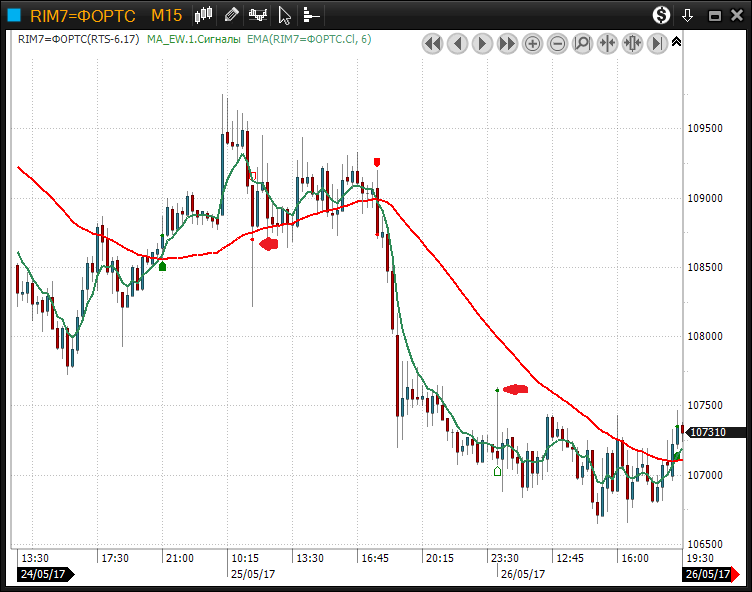The image size is (752, 592).
Task: Select the MA_EW.1.Сигналы indicator label
Action: 193,39
